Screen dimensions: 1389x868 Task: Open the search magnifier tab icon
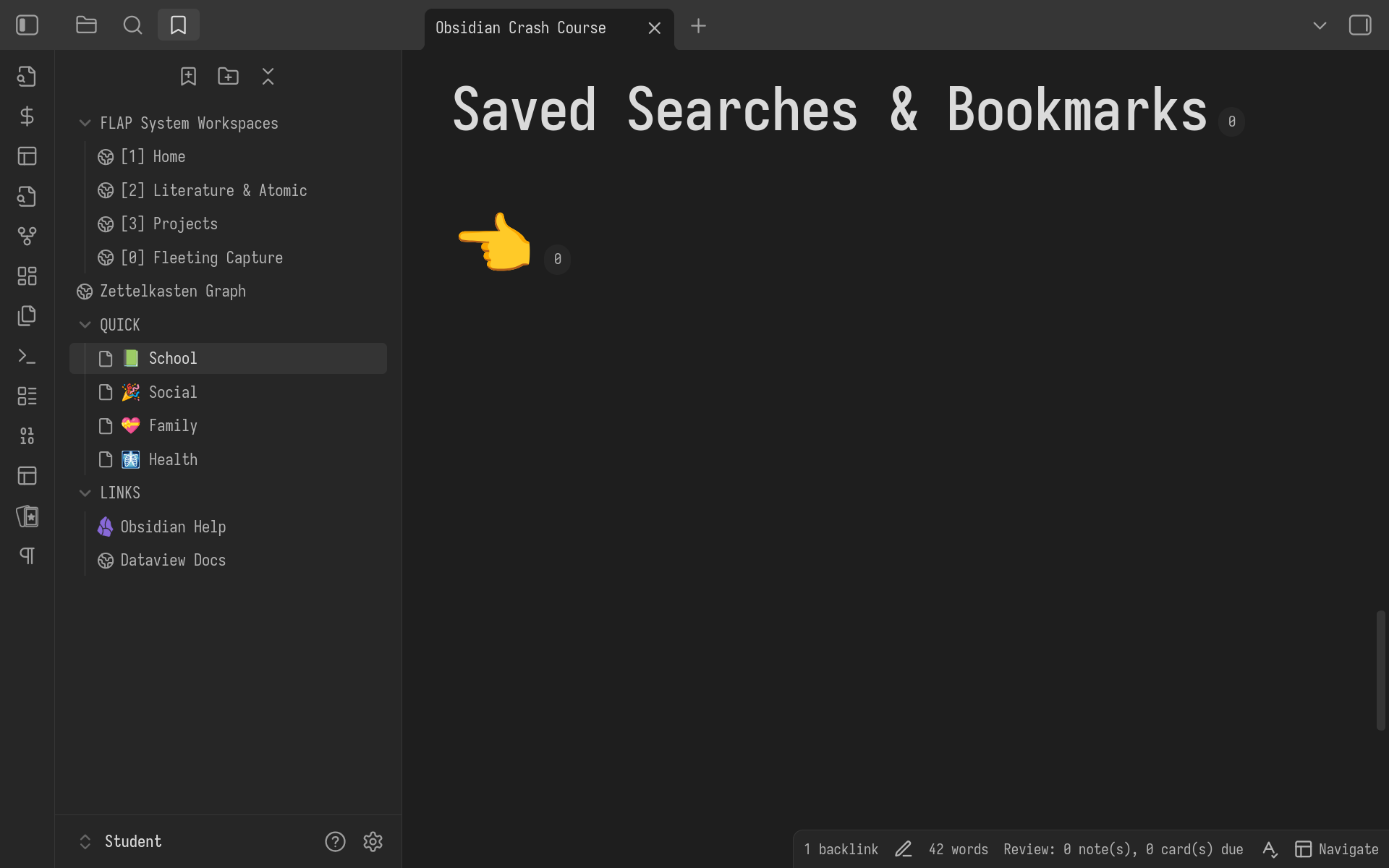133,25
